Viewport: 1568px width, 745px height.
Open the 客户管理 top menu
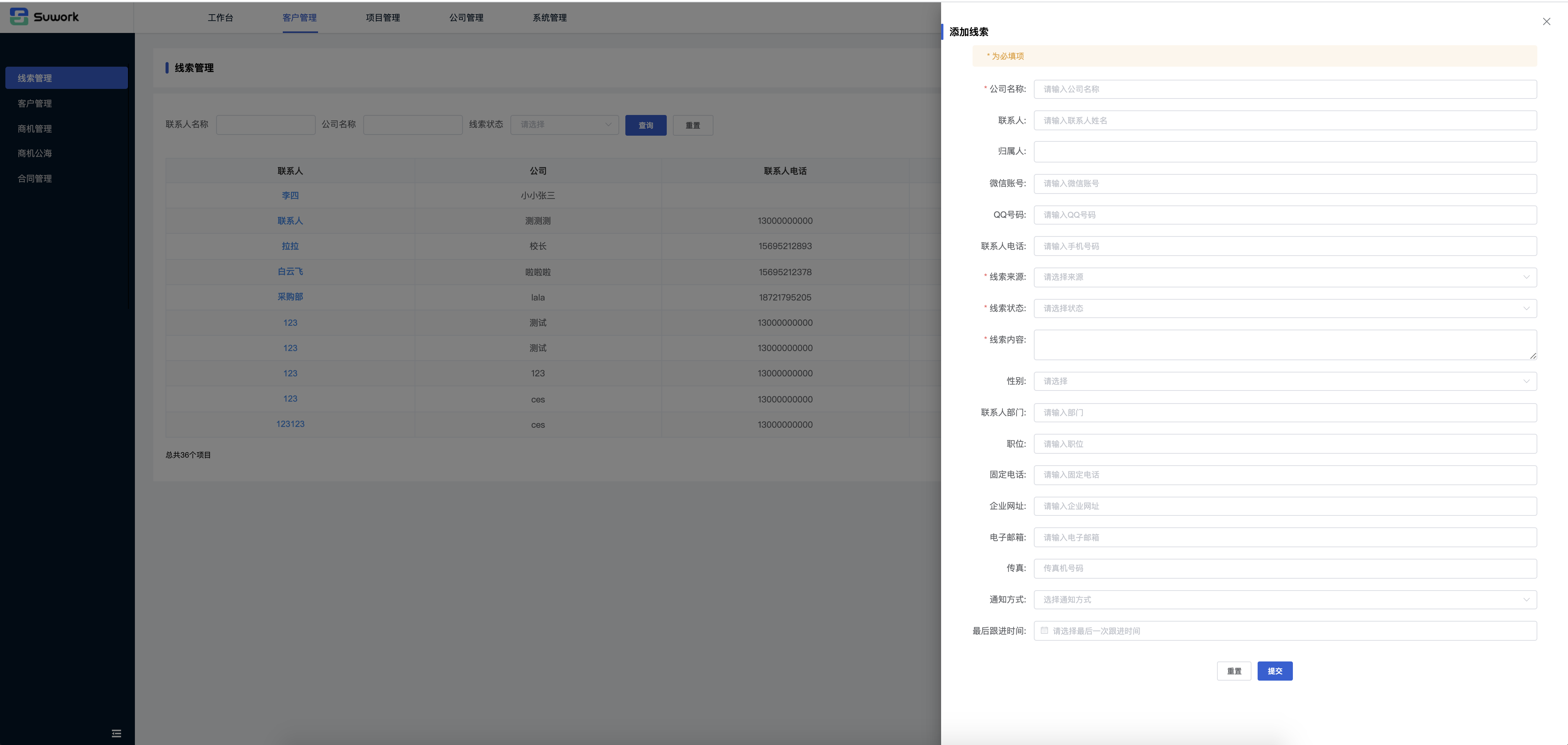[300, 18]
